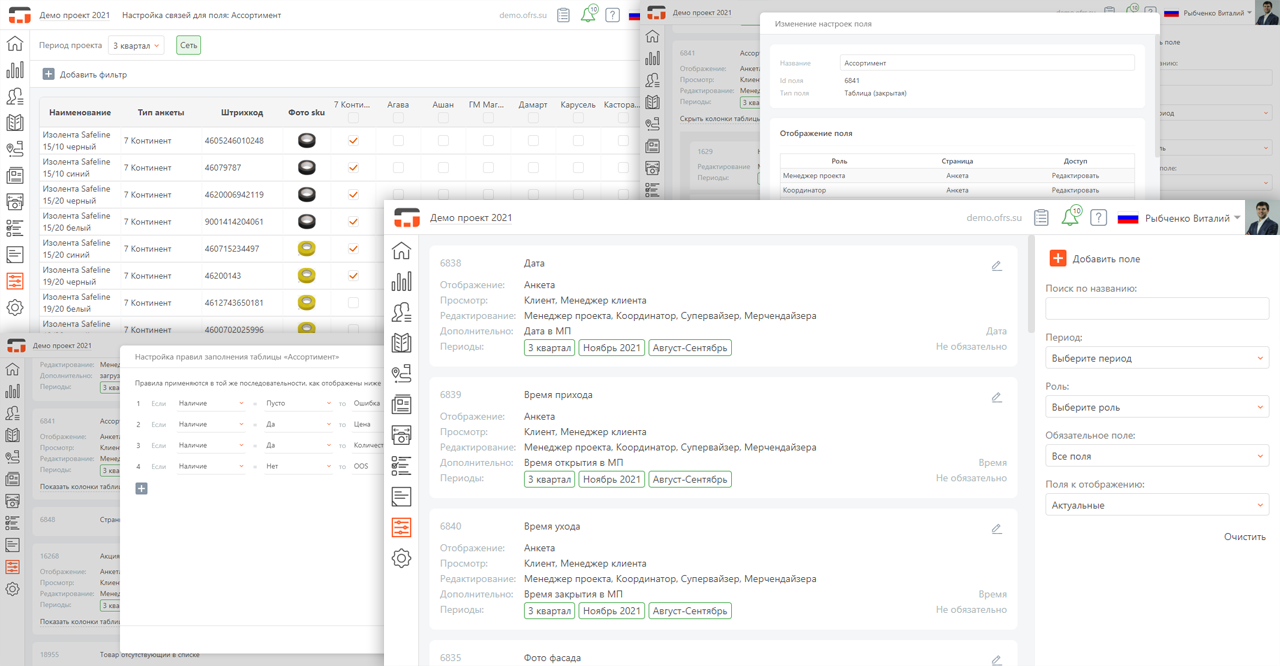Click the "Поиск по названию" search input
1280x666 pixels.
click(1156, 309)
